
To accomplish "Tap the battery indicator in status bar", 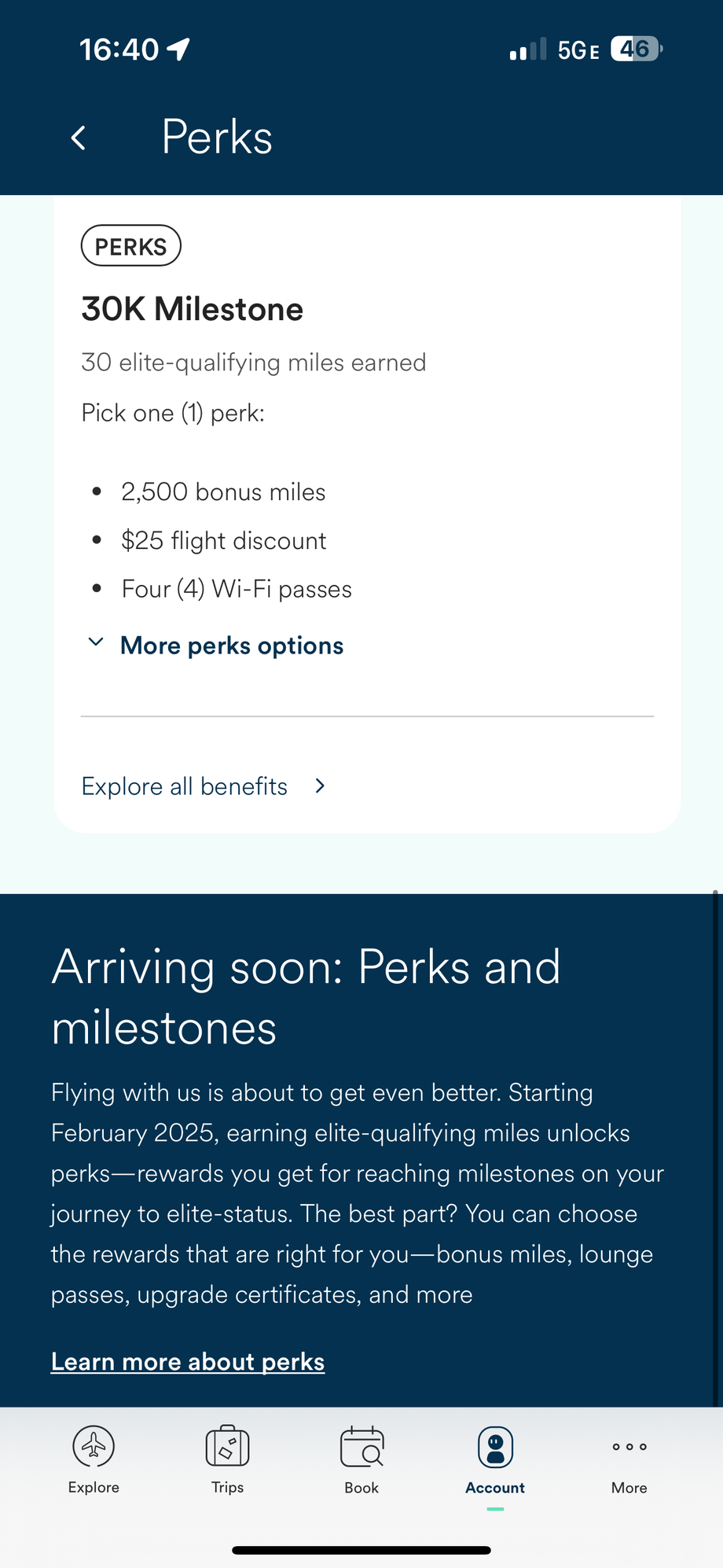I will 637,50.
